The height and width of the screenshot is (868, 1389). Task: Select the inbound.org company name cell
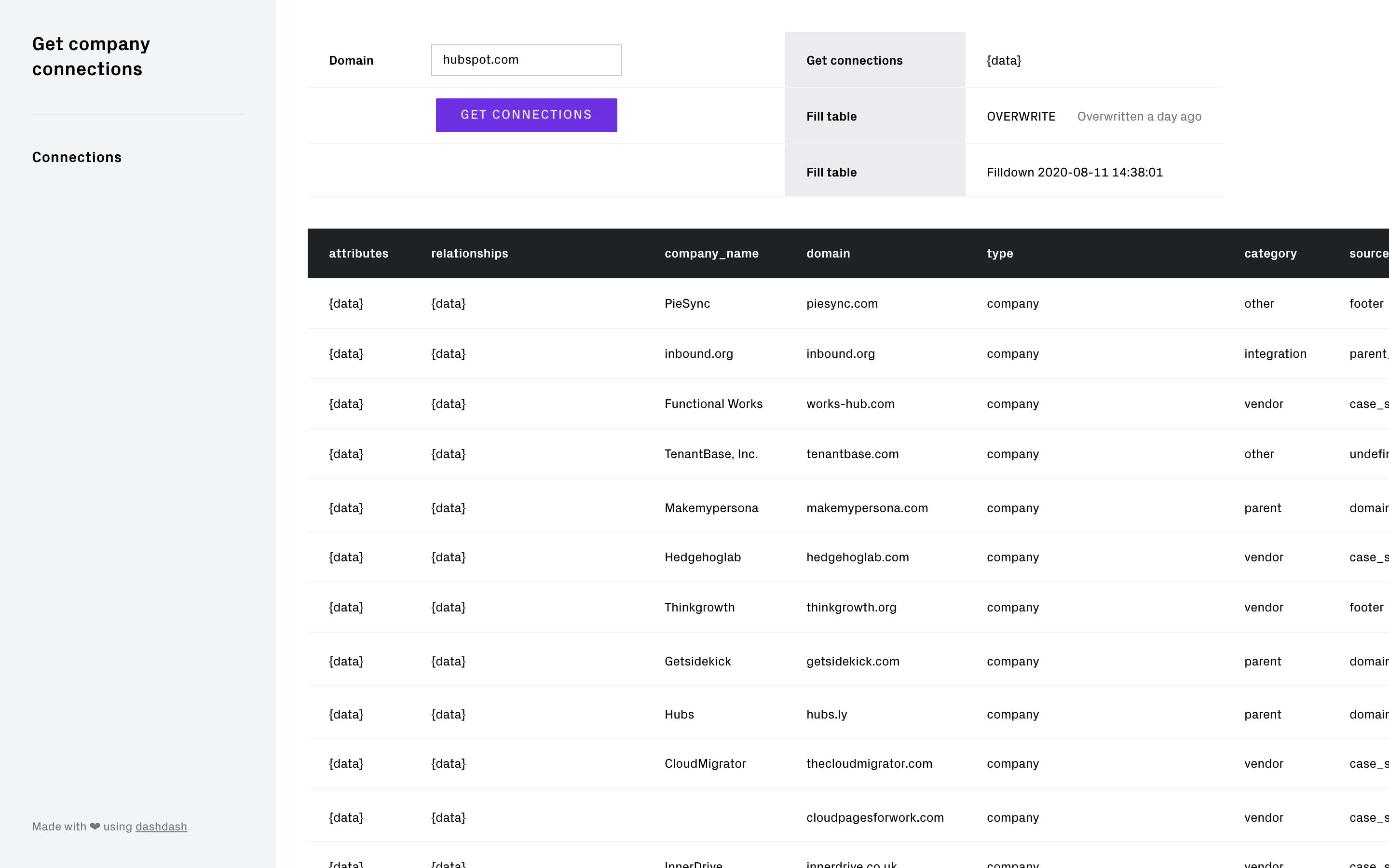(x=698, y=353)
